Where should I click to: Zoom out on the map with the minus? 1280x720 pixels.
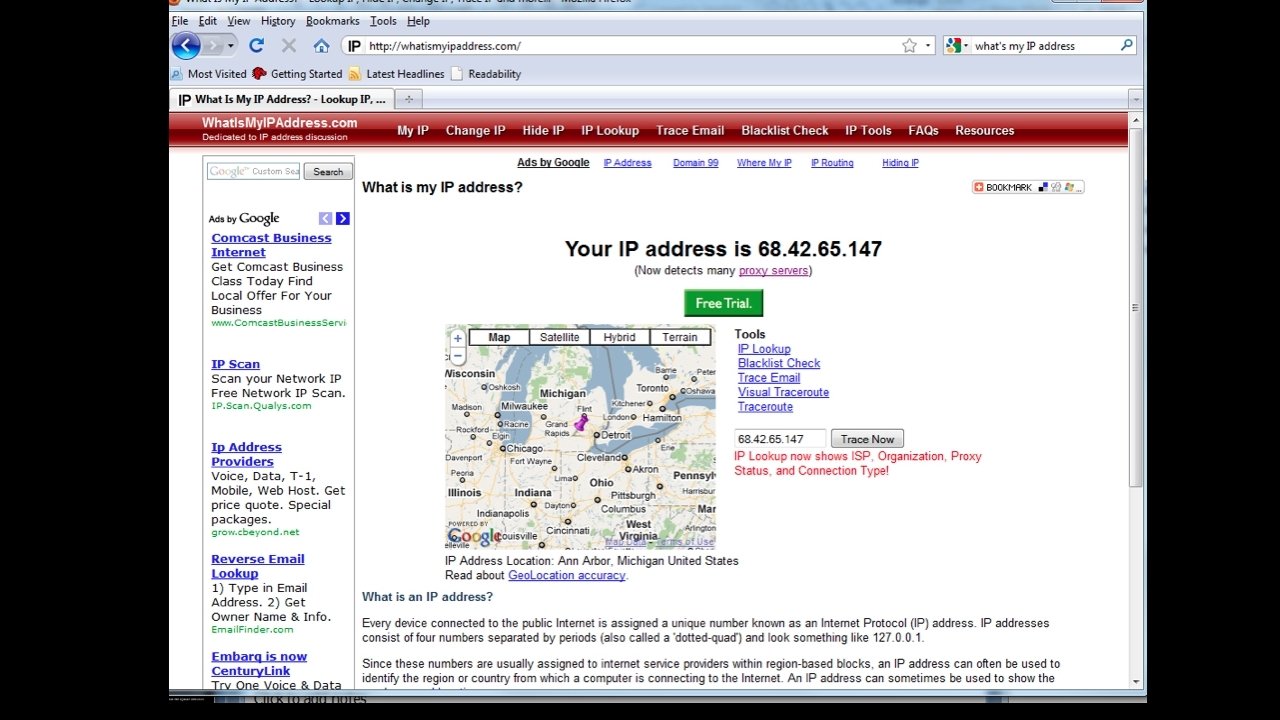458,356
